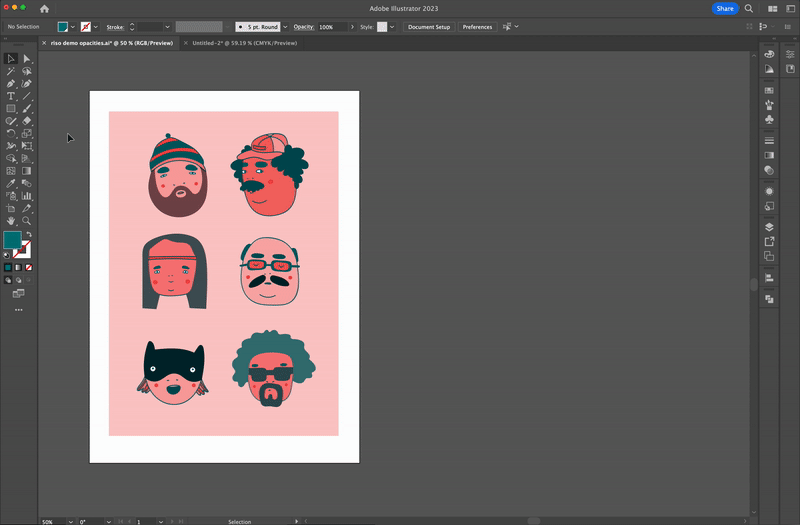
Task: Select the Type tool
Action: [11, 96]
